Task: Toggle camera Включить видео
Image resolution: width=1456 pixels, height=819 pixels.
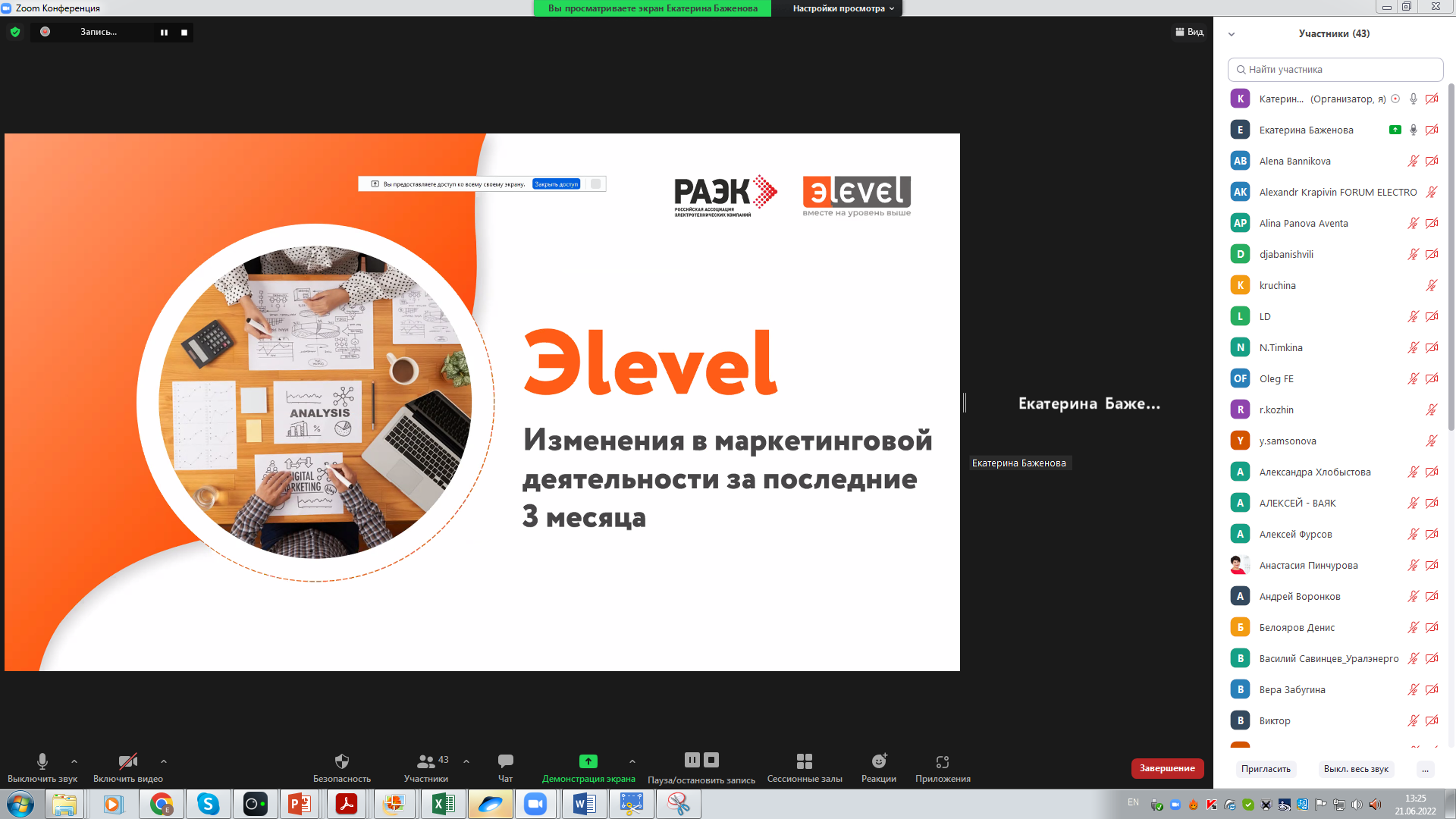Action: click(128, 767)
